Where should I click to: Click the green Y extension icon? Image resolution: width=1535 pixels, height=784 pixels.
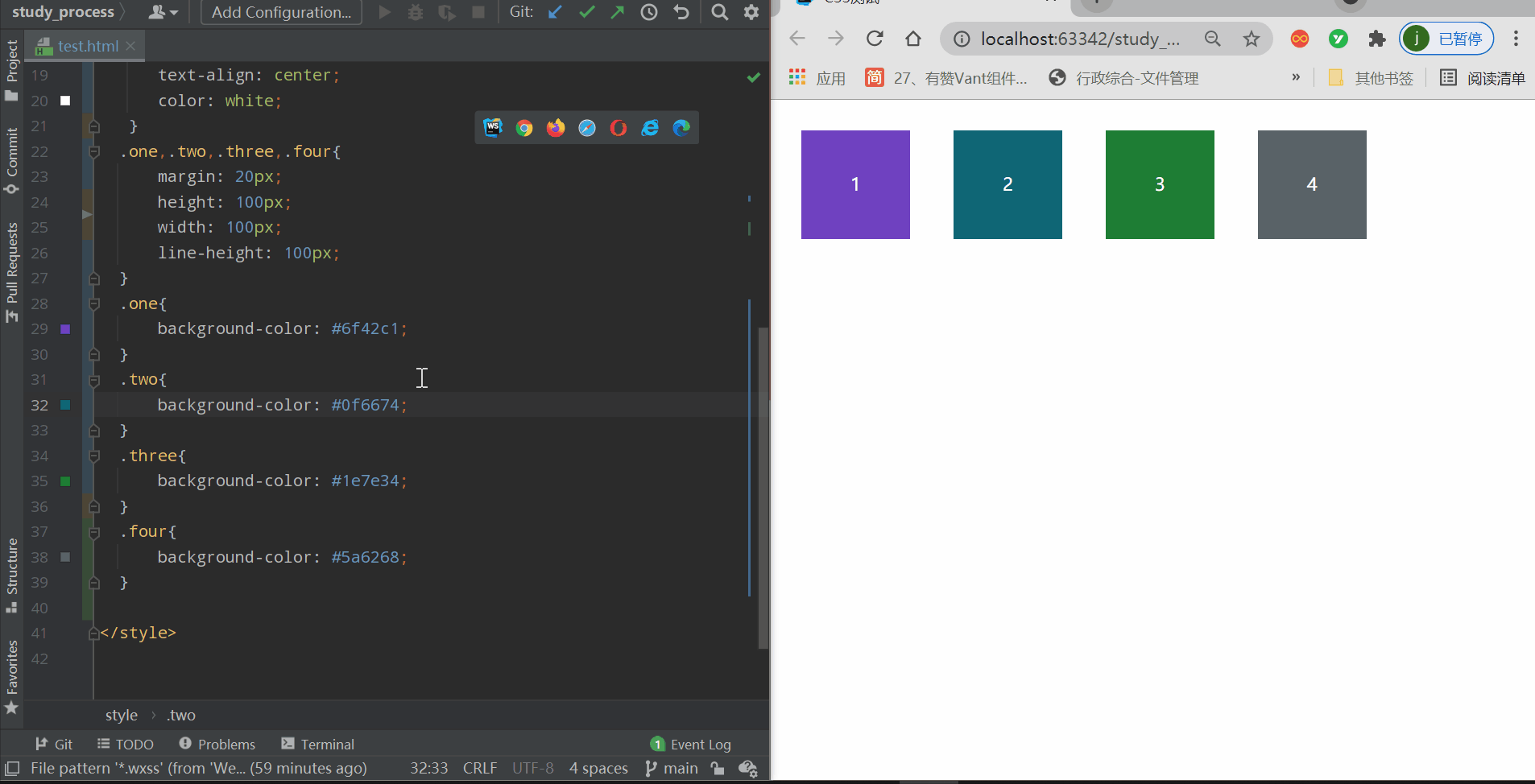click(x=1338, y=39)
